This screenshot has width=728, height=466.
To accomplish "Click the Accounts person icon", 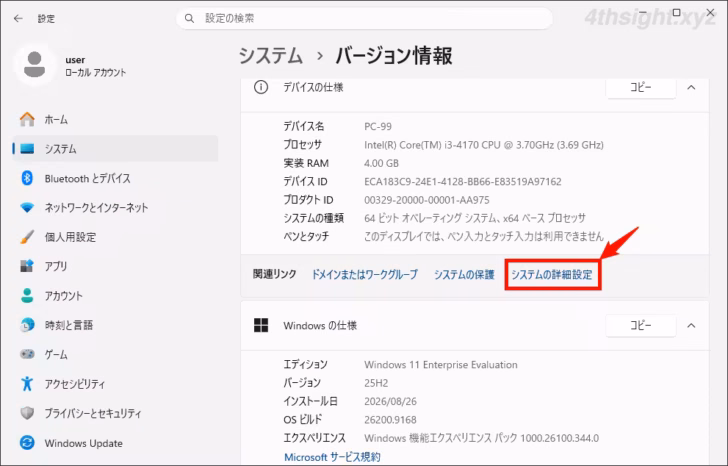I will pyautogui.click(x=27, y=296).
